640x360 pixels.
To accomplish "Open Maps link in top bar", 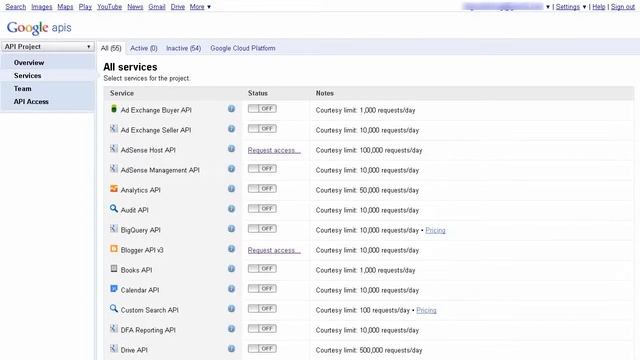I will point(65,7).
